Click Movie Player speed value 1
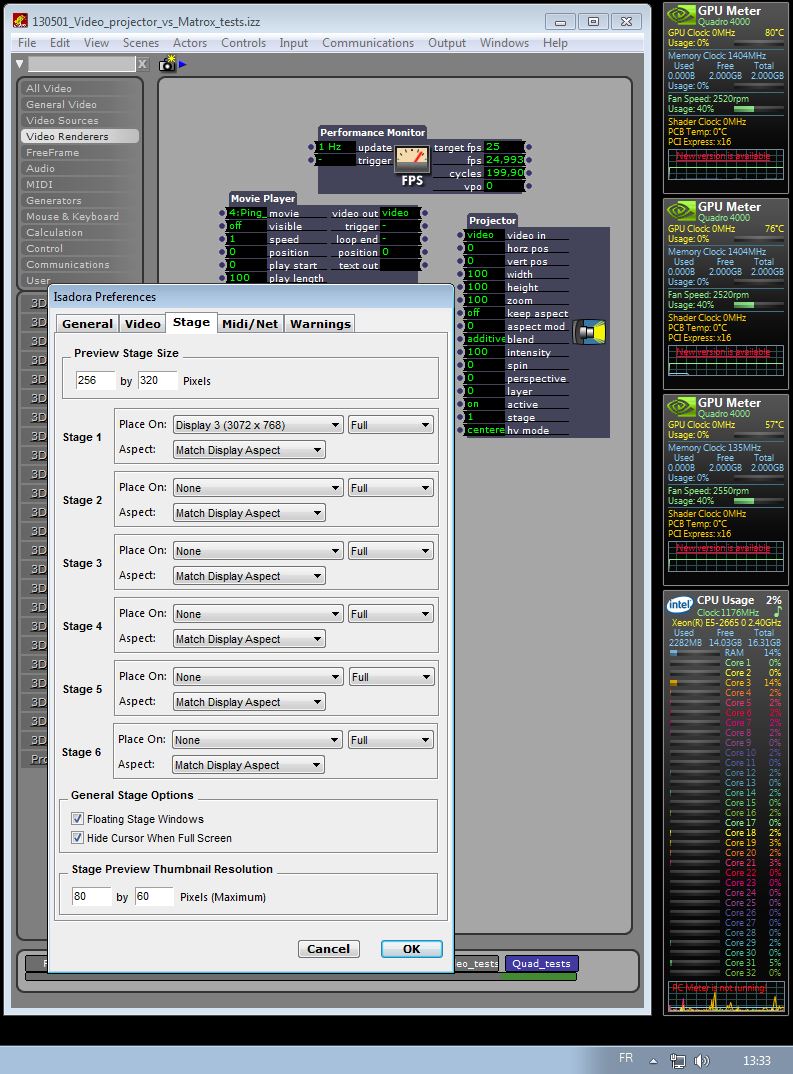Screen dimensions: 793x1074 (247, 239)
